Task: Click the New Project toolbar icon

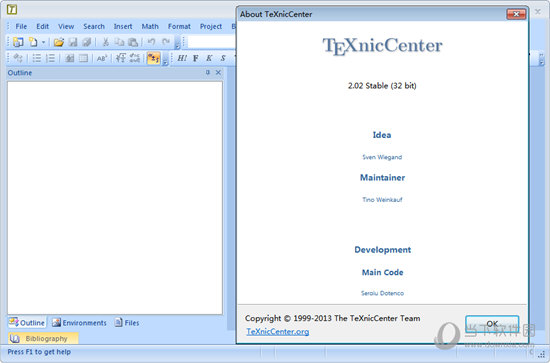Action: tap(18, 42)
